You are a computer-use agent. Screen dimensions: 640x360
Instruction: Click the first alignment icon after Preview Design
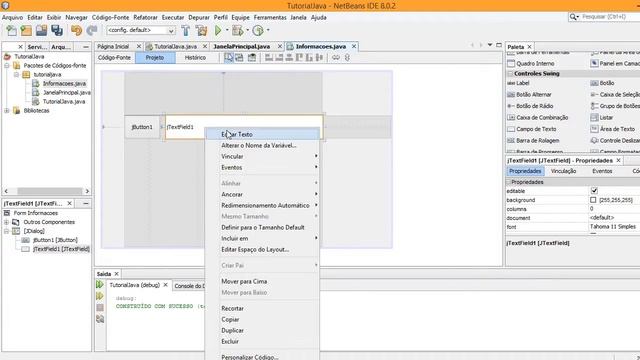[x=269, y=58]
